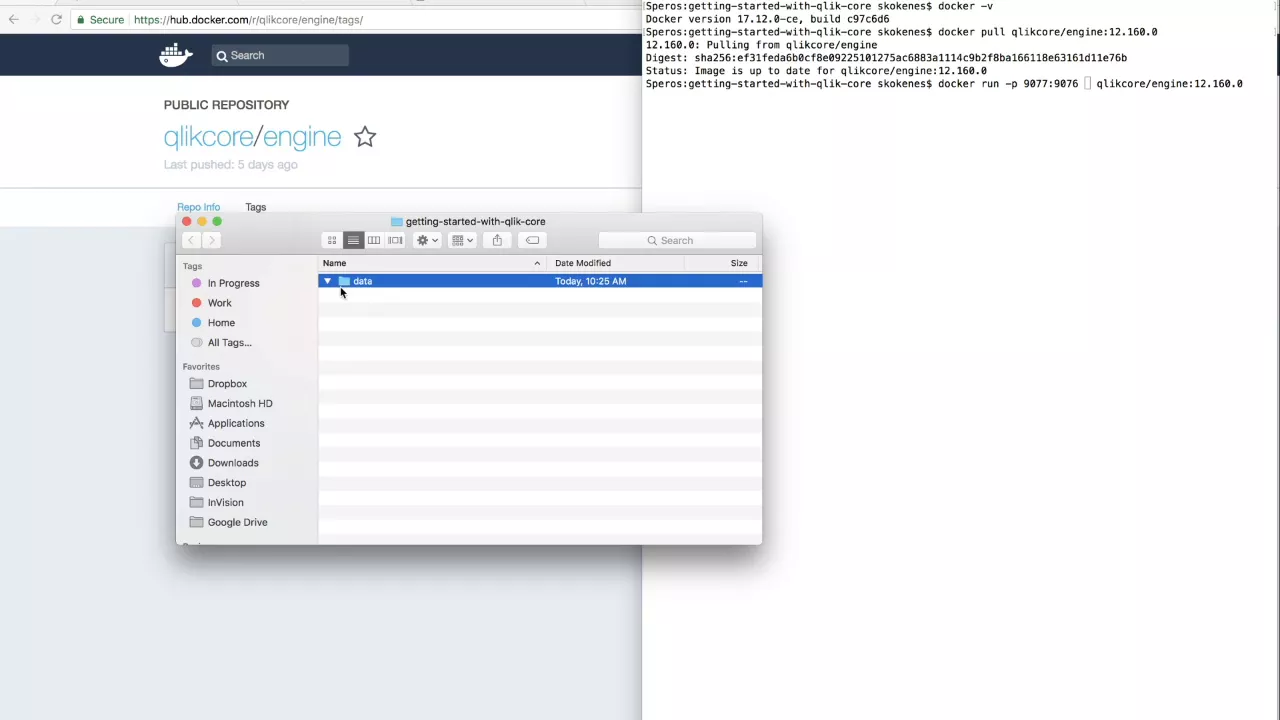Click the Finder search field

coord(677,240)
